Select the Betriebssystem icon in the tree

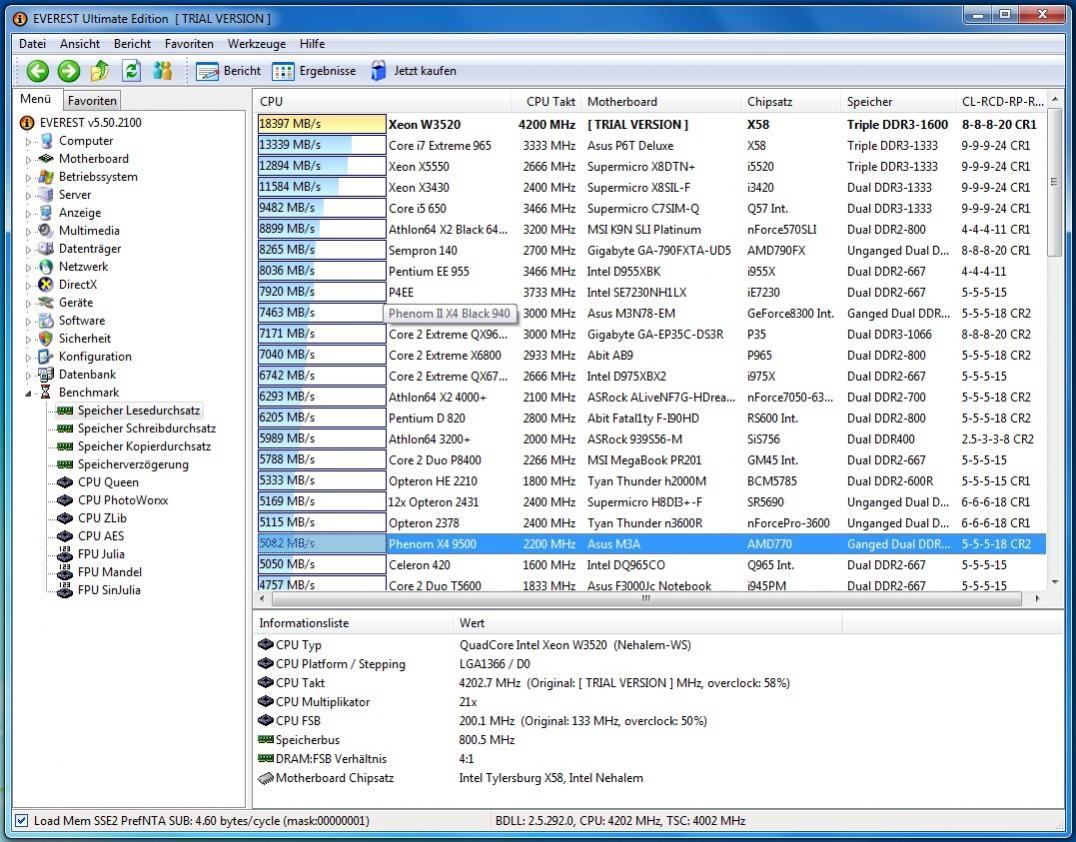(x=47, y=176)
